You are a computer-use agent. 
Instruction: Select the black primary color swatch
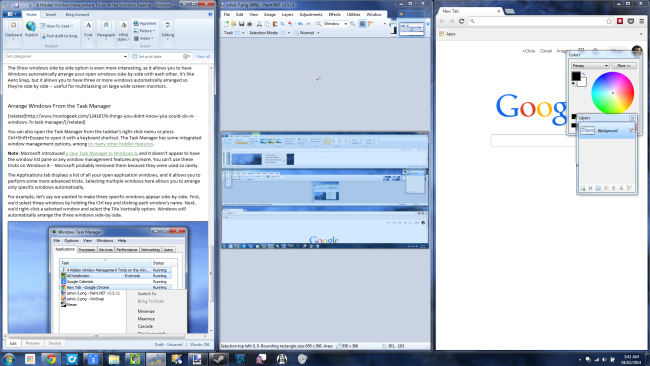tap(576, 76)
